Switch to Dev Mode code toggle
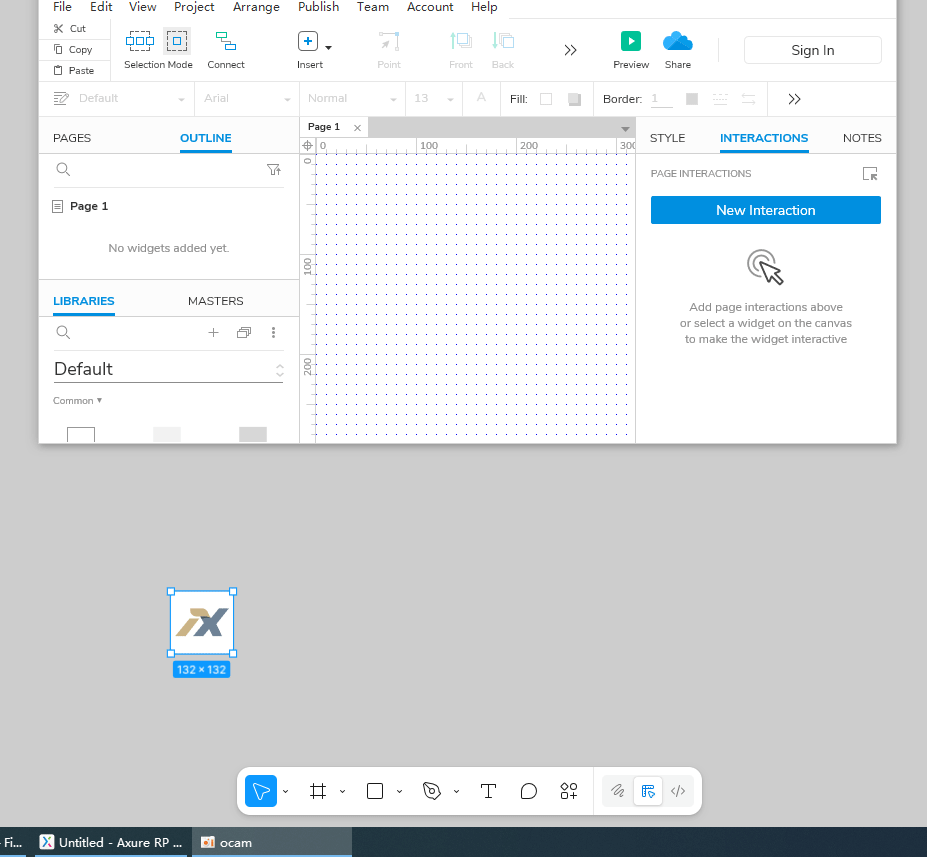 click(678, 791)
